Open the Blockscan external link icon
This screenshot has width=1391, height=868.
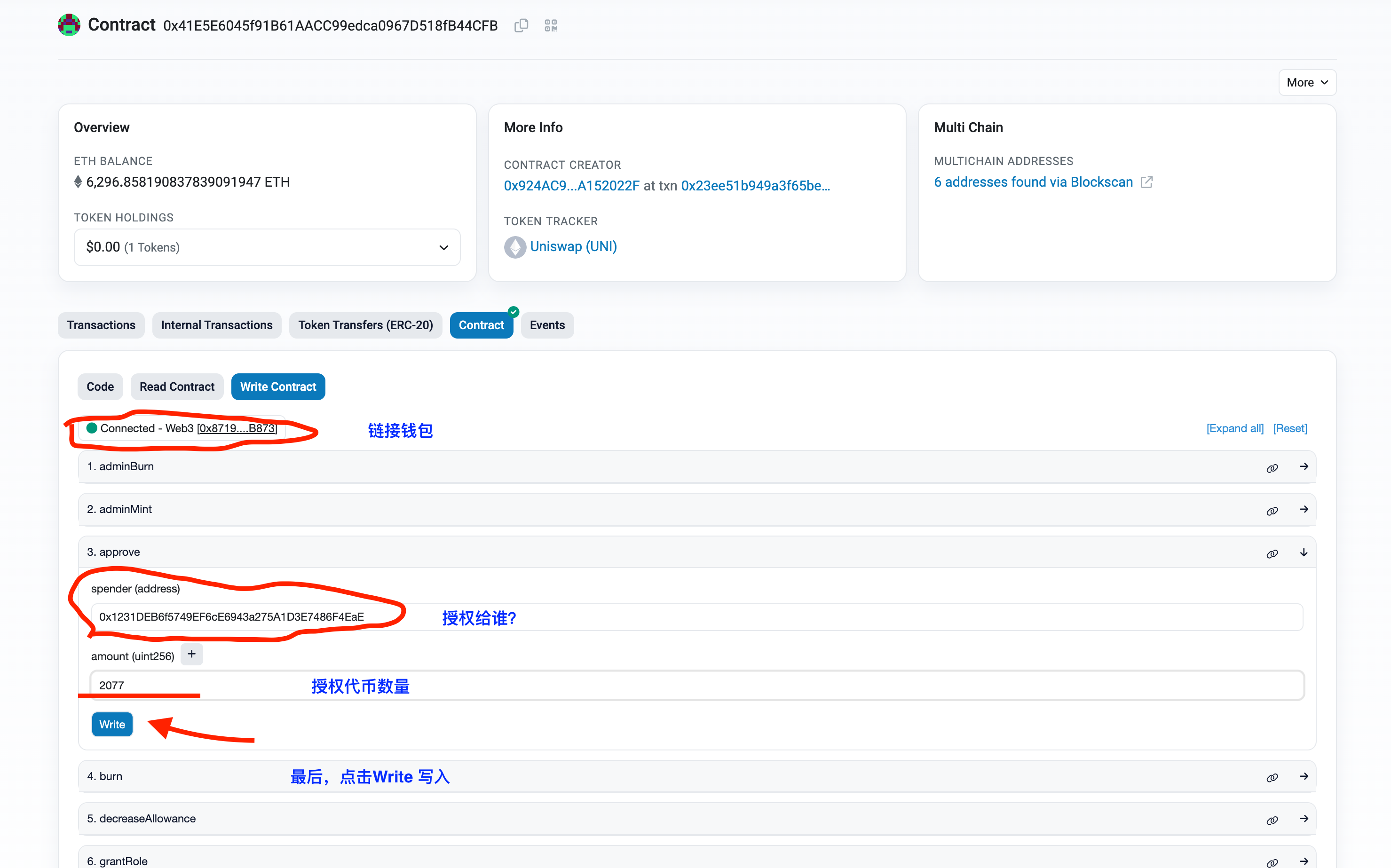coord(1146,182)
